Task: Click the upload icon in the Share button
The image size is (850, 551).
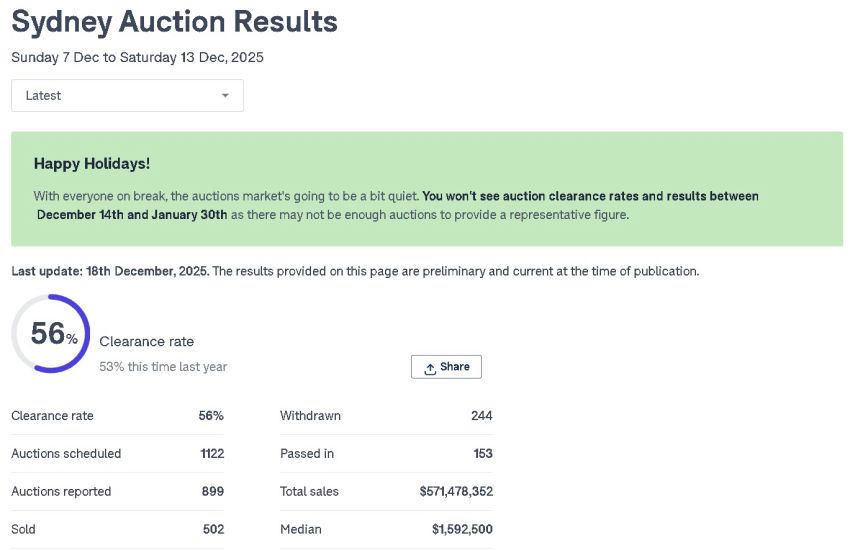Action: (x=430, y=368)
